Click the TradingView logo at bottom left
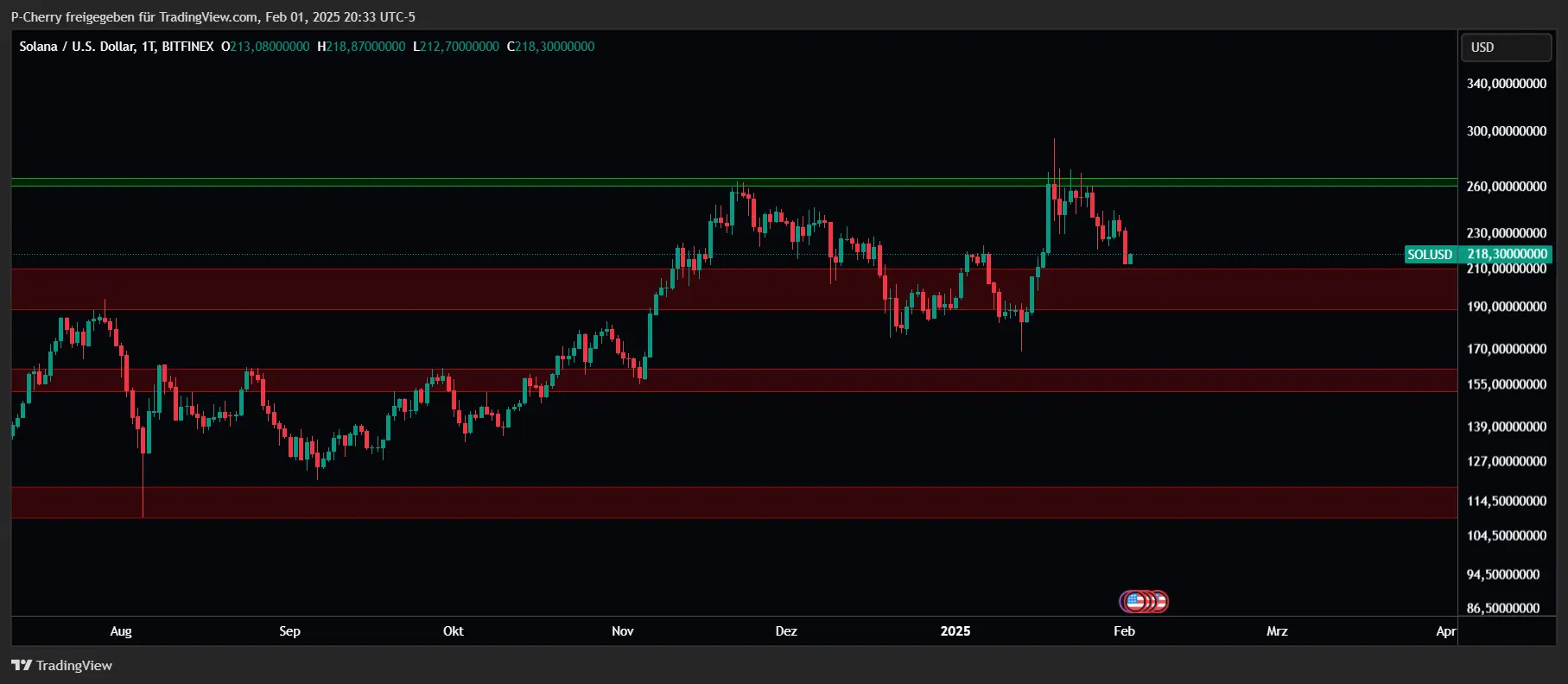This screenshot has width=1568, height=684. pos(61,665)
